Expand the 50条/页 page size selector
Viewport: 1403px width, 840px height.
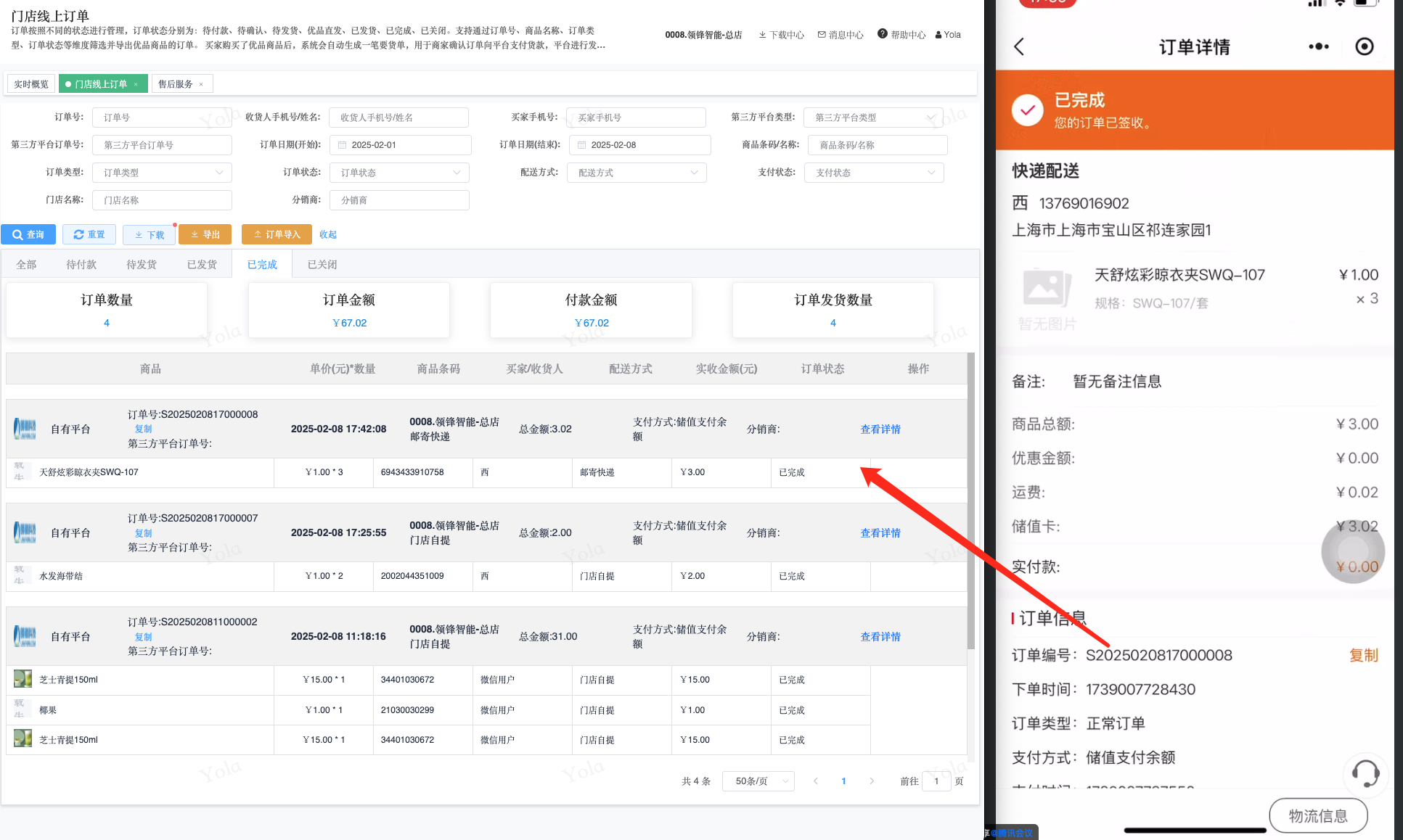click(758, 781)
